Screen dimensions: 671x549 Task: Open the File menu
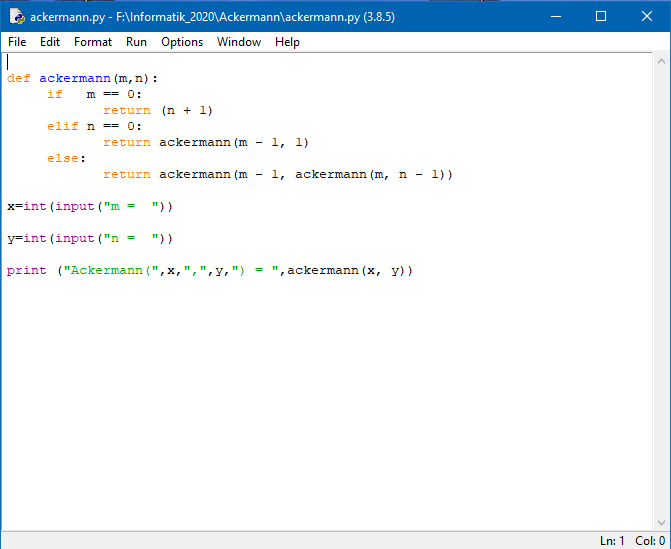(x=17, y=42)
